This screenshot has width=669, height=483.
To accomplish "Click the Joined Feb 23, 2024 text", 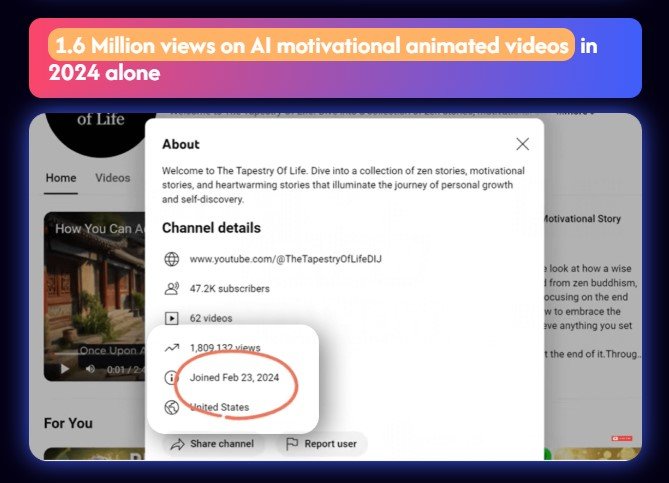I will click(234, 378).
